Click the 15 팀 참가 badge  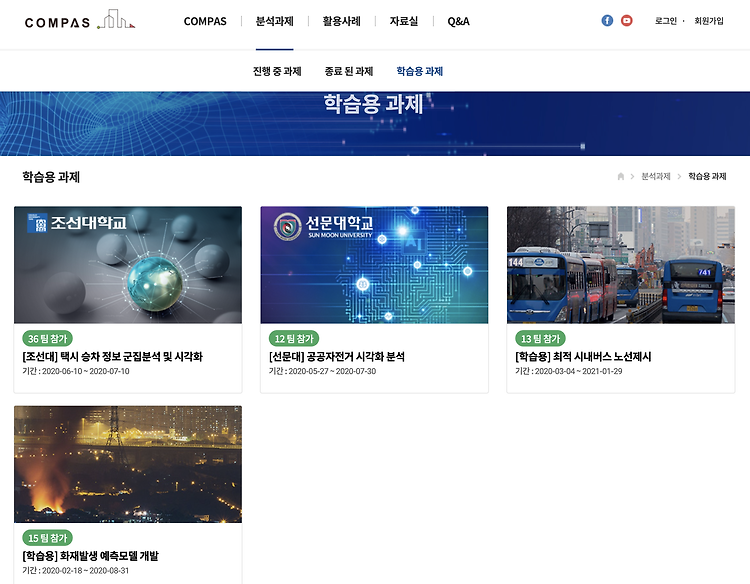47,538
